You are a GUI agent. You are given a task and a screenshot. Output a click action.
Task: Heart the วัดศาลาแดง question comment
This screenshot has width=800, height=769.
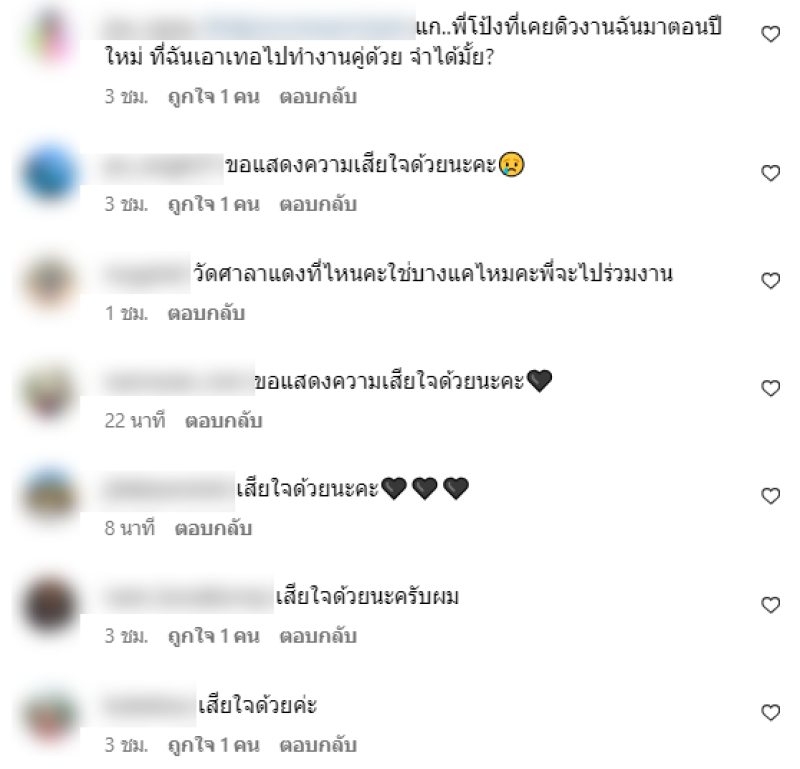[x=770, y=281]
